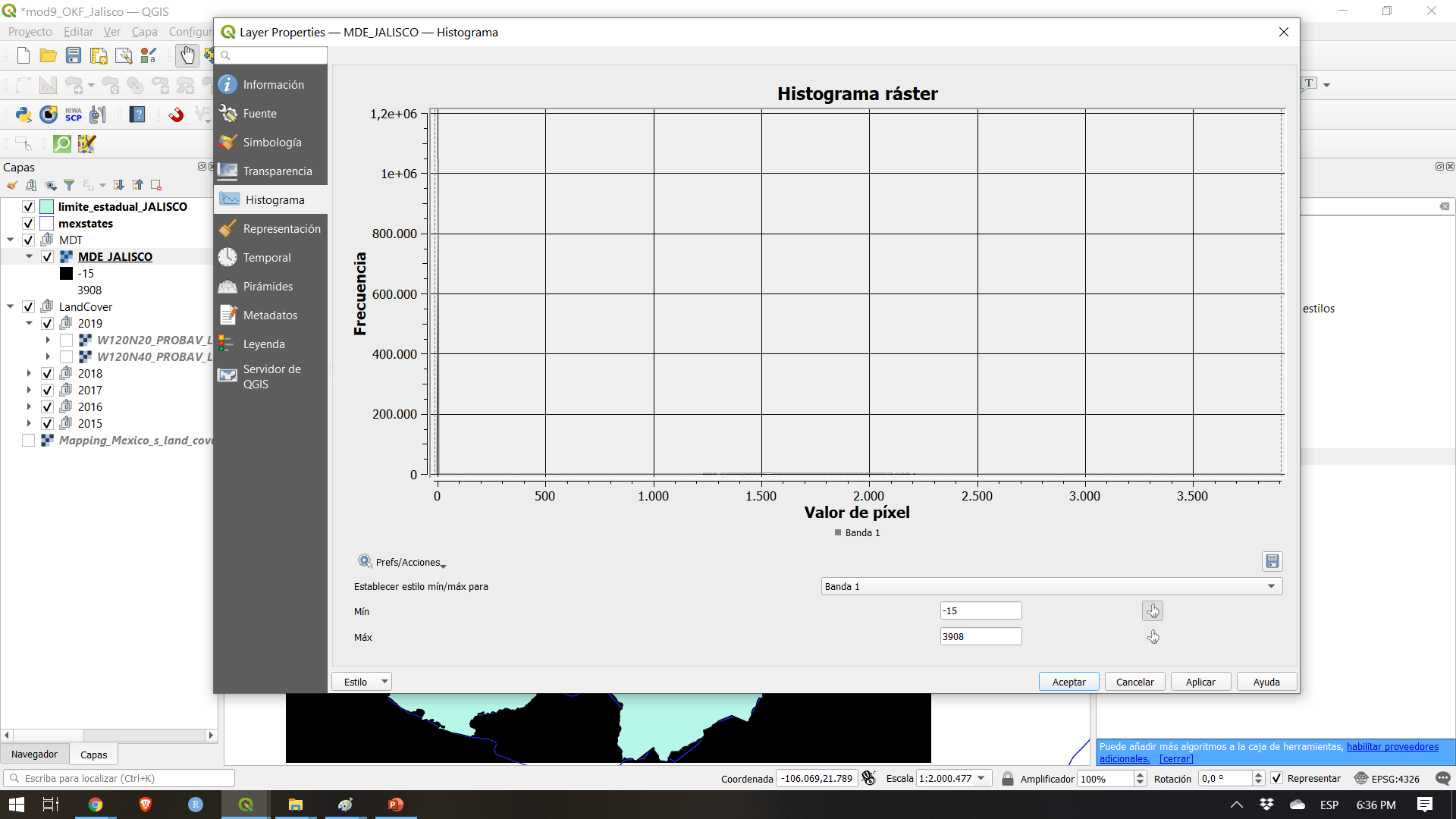This screenshot has height=819, width=1456.
Task: Collapse the 2019 group
Action: coord(29,324)
